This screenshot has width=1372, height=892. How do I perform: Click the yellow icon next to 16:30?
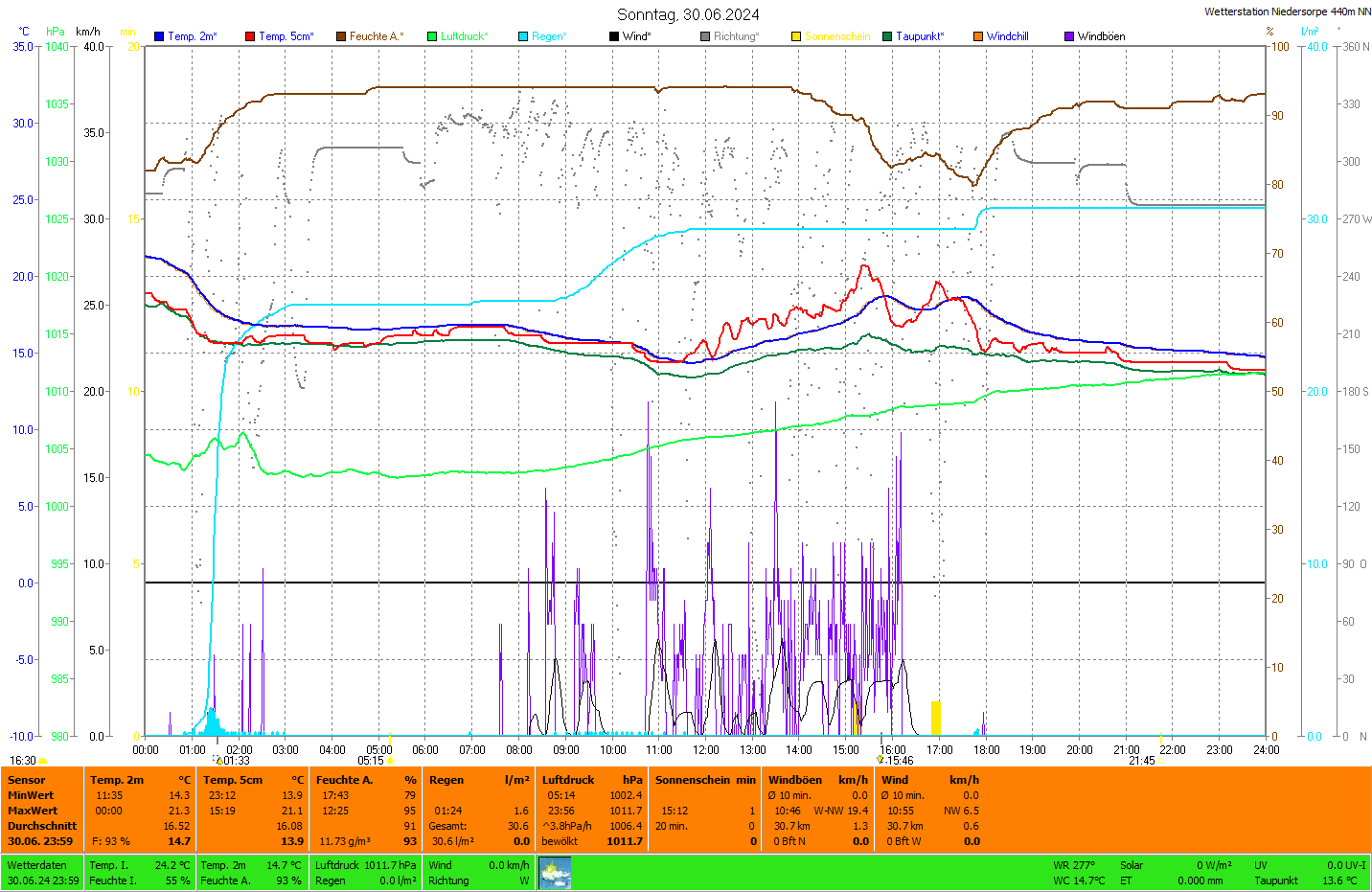[42, 761]
